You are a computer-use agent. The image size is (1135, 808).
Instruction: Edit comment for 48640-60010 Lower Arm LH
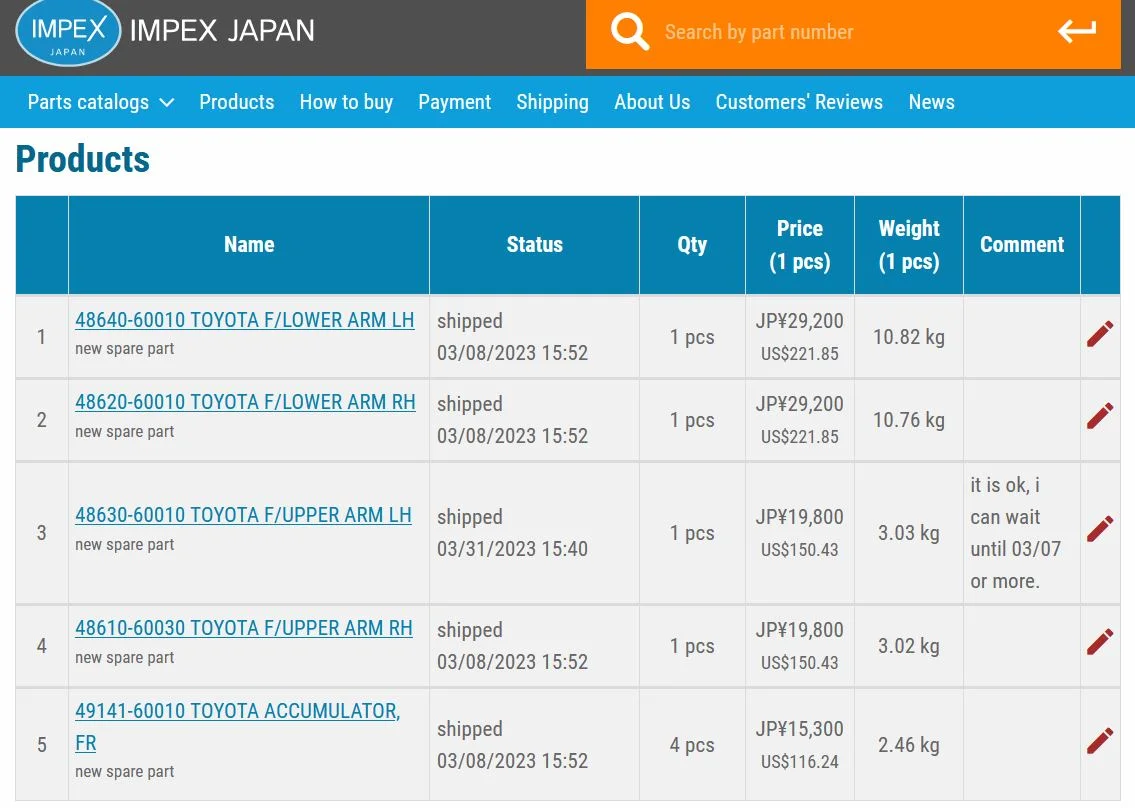tap(1100, 334)
